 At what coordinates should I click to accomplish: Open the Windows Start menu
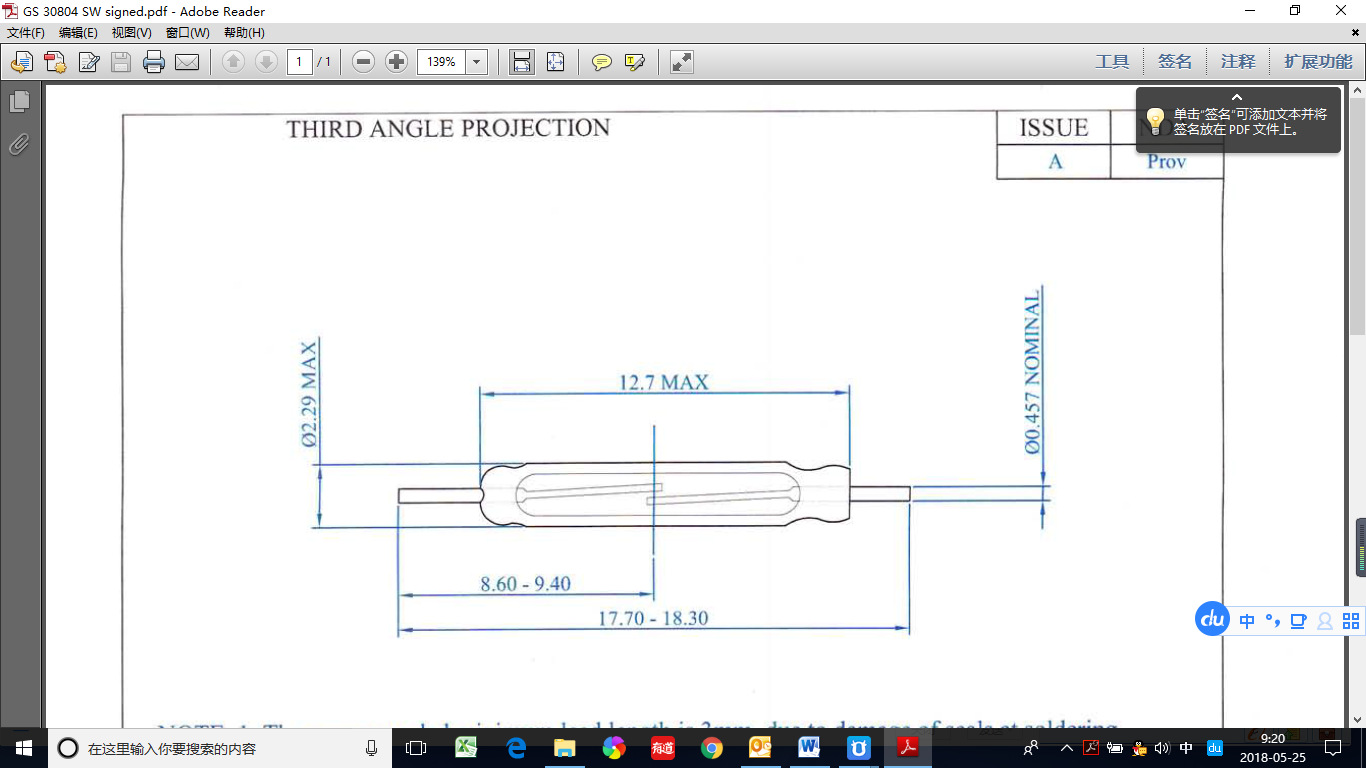tap(24, 748)
